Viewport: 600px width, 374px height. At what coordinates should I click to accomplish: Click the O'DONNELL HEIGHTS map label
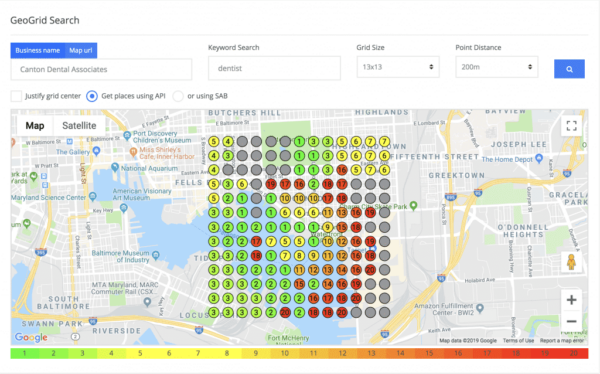pos(523,231)
